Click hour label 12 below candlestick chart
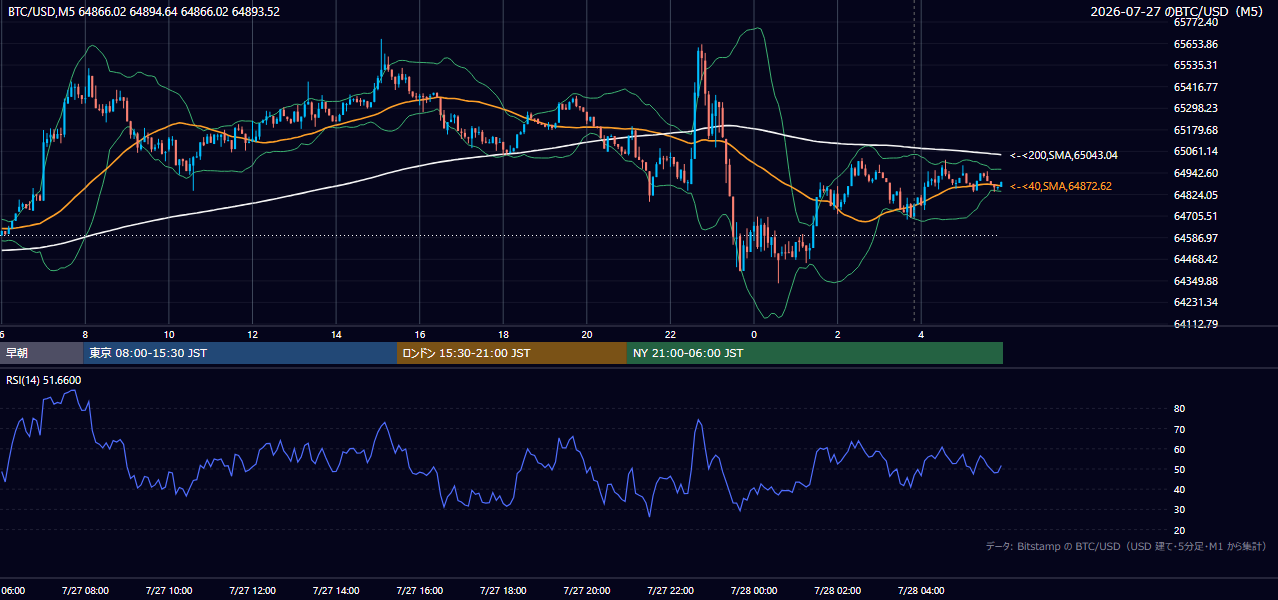The height and width of the screenshot is (600, 1278). coord(253,335)
